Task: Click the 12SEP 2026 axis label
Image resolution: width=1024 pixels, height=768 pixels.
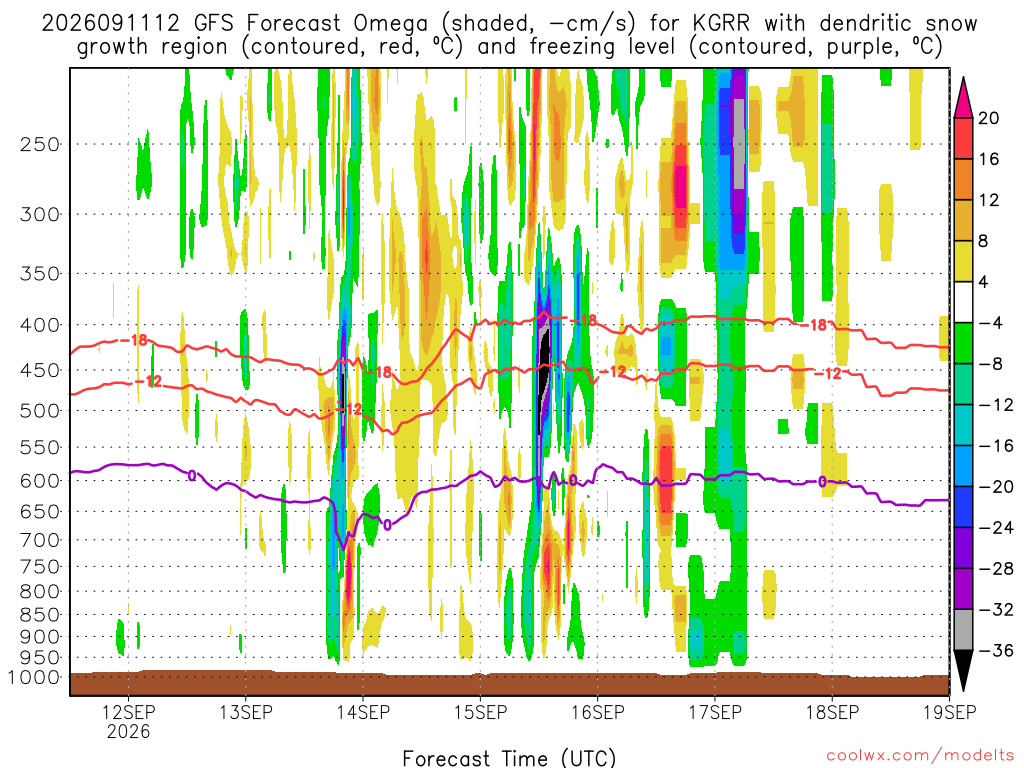Action: click(129, 721)
